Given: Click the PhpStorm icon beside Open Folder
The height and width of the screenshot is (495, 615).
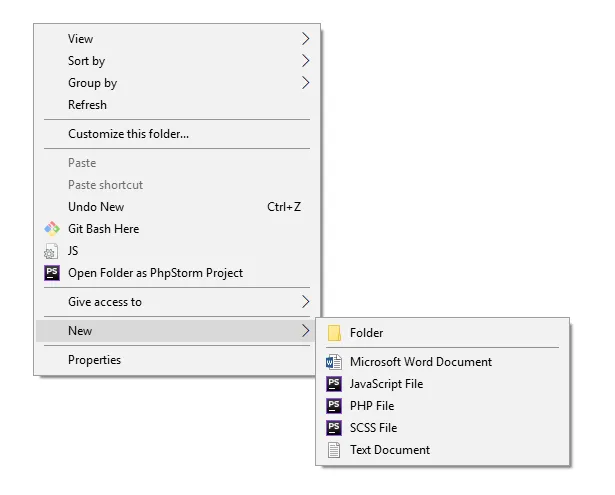Looking at the screenshot, I should (x=52, y=273).
